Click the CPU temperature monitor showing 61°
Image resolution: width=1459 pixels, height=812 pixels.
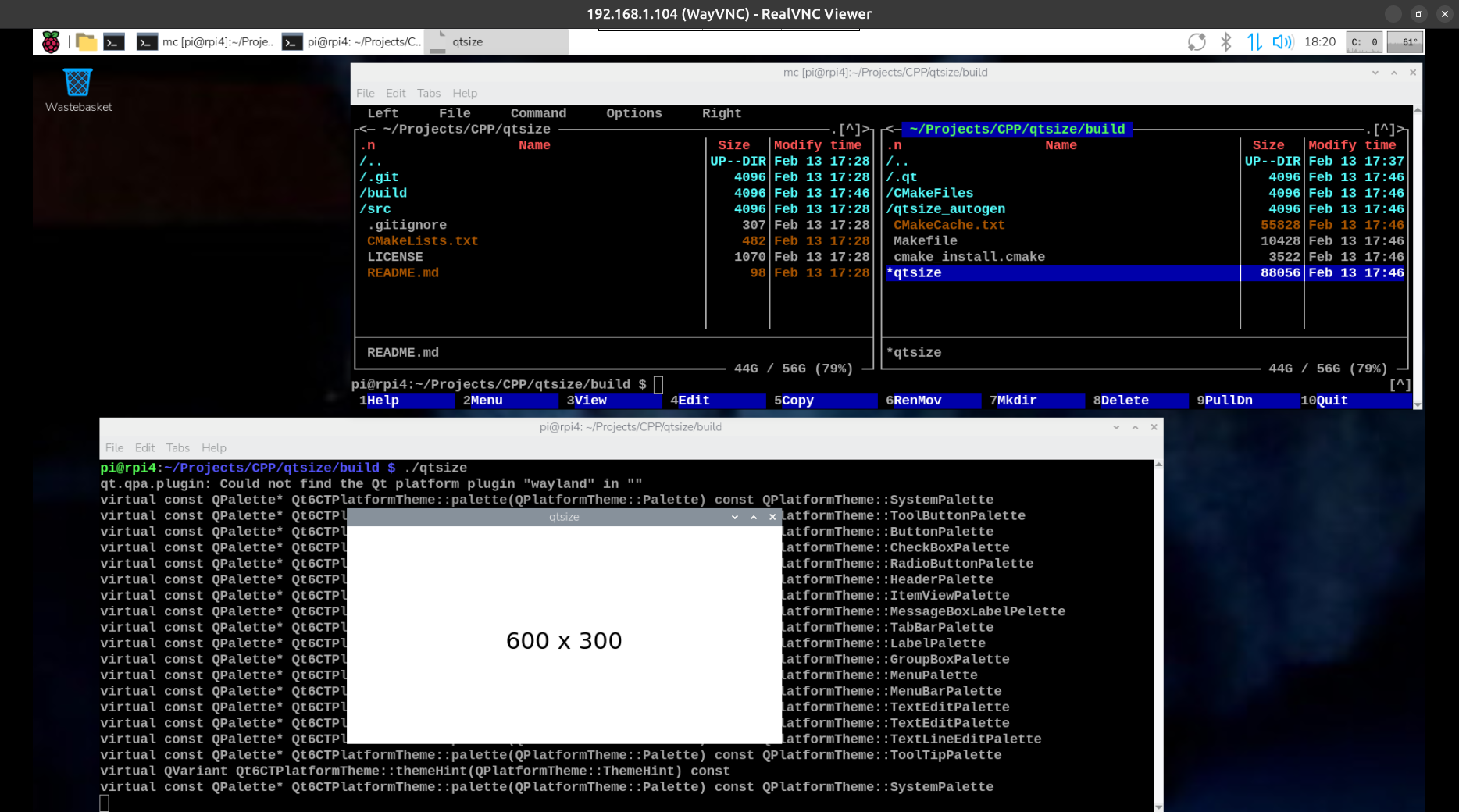pyautogui.click(x=1404, y=42)
